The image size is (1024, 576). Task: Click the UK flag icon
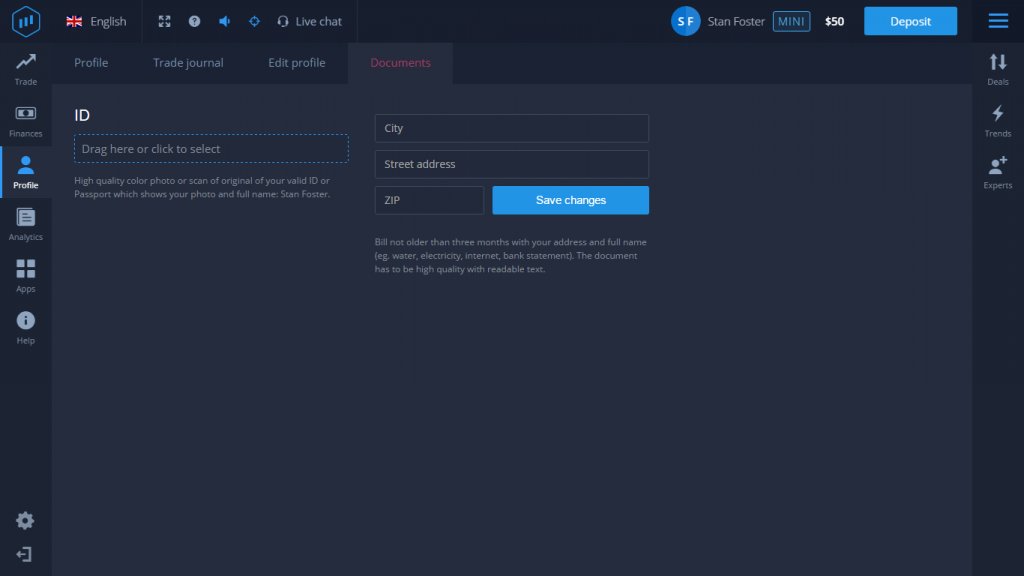point(74,22)
